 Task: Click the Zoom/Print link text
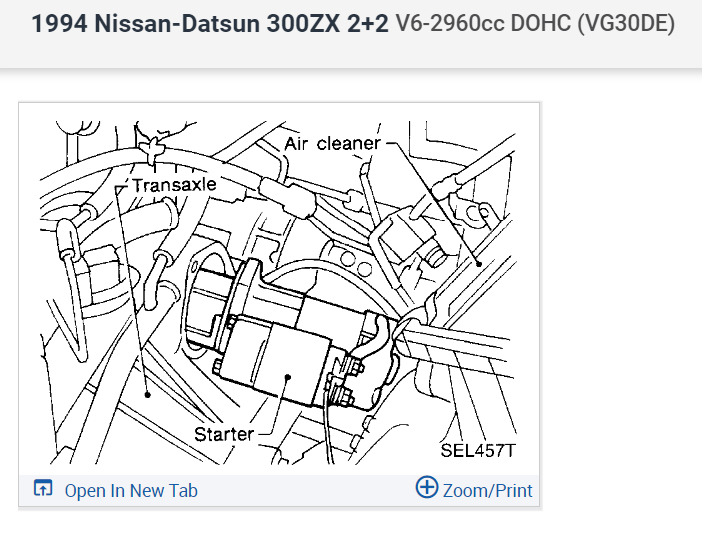[x=488, y=491]
